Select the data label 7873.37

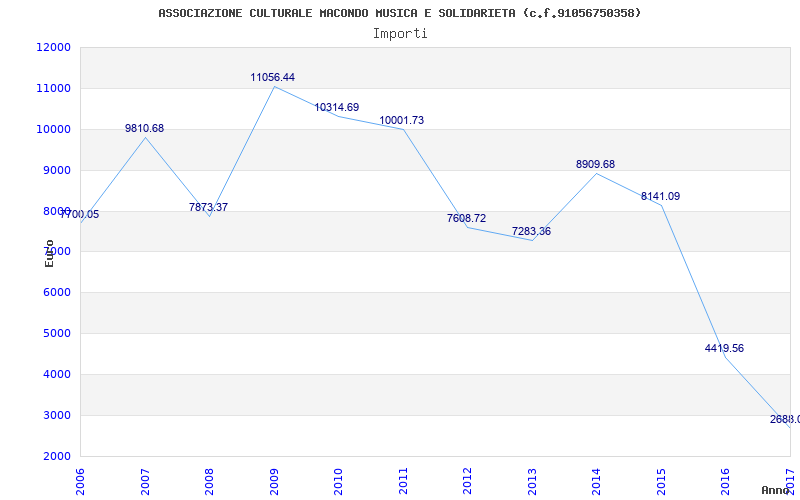click(x=208, y=208)
